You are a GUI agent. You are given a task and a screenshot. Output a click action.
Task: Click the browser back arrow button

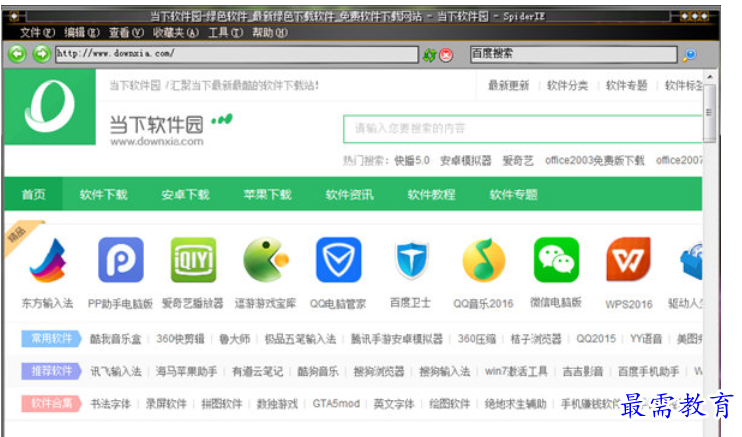[x=18, y=54]
